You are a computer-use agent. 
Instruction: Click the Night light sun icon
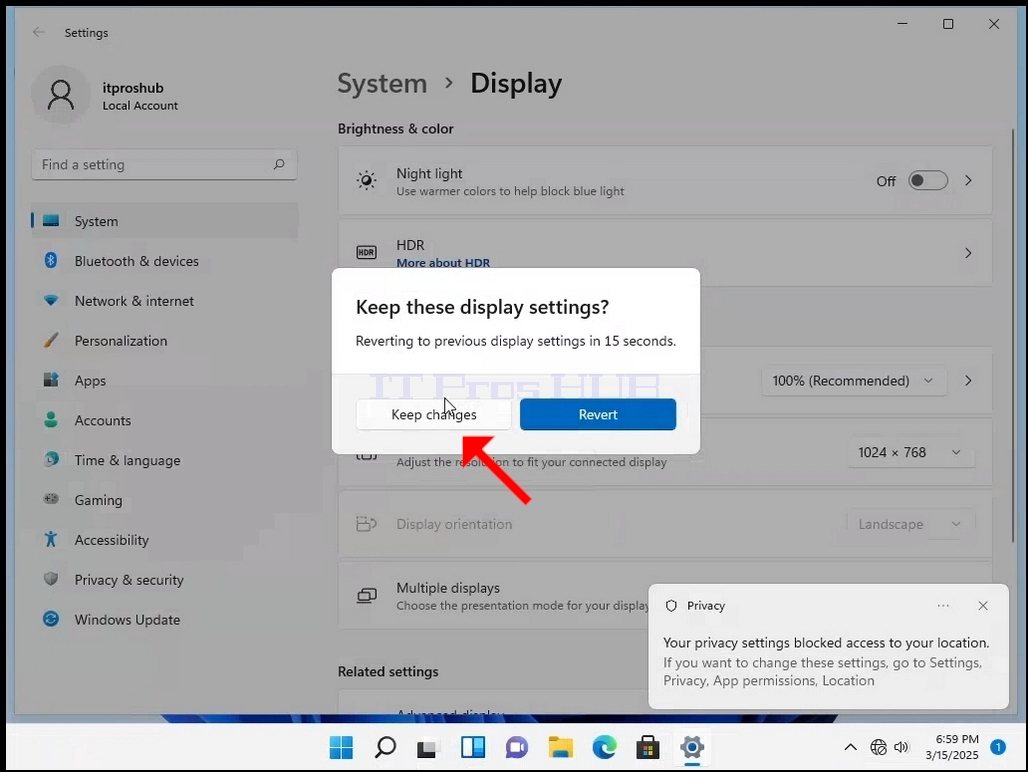pyautogui.click(x=366, y=180)
